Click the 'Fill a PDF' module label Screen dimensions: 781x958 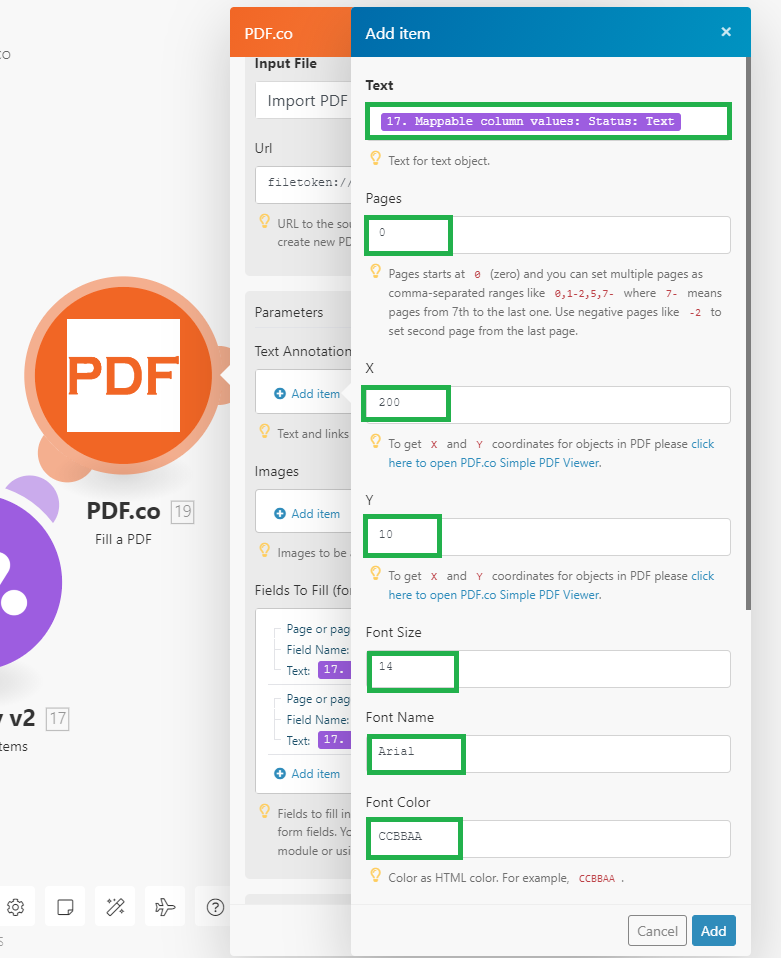123,539
